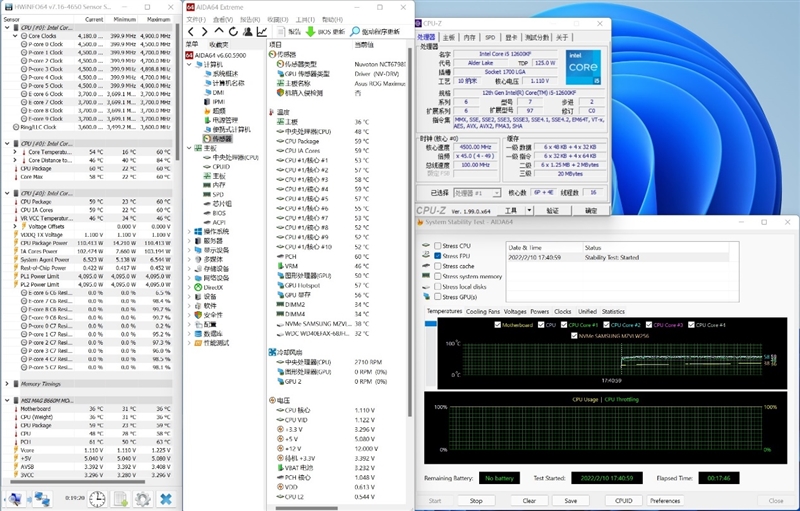The width and height of the screenshot is (800, 511).
Task: Enable Stress cache checkbox
Action: (437, 266)
